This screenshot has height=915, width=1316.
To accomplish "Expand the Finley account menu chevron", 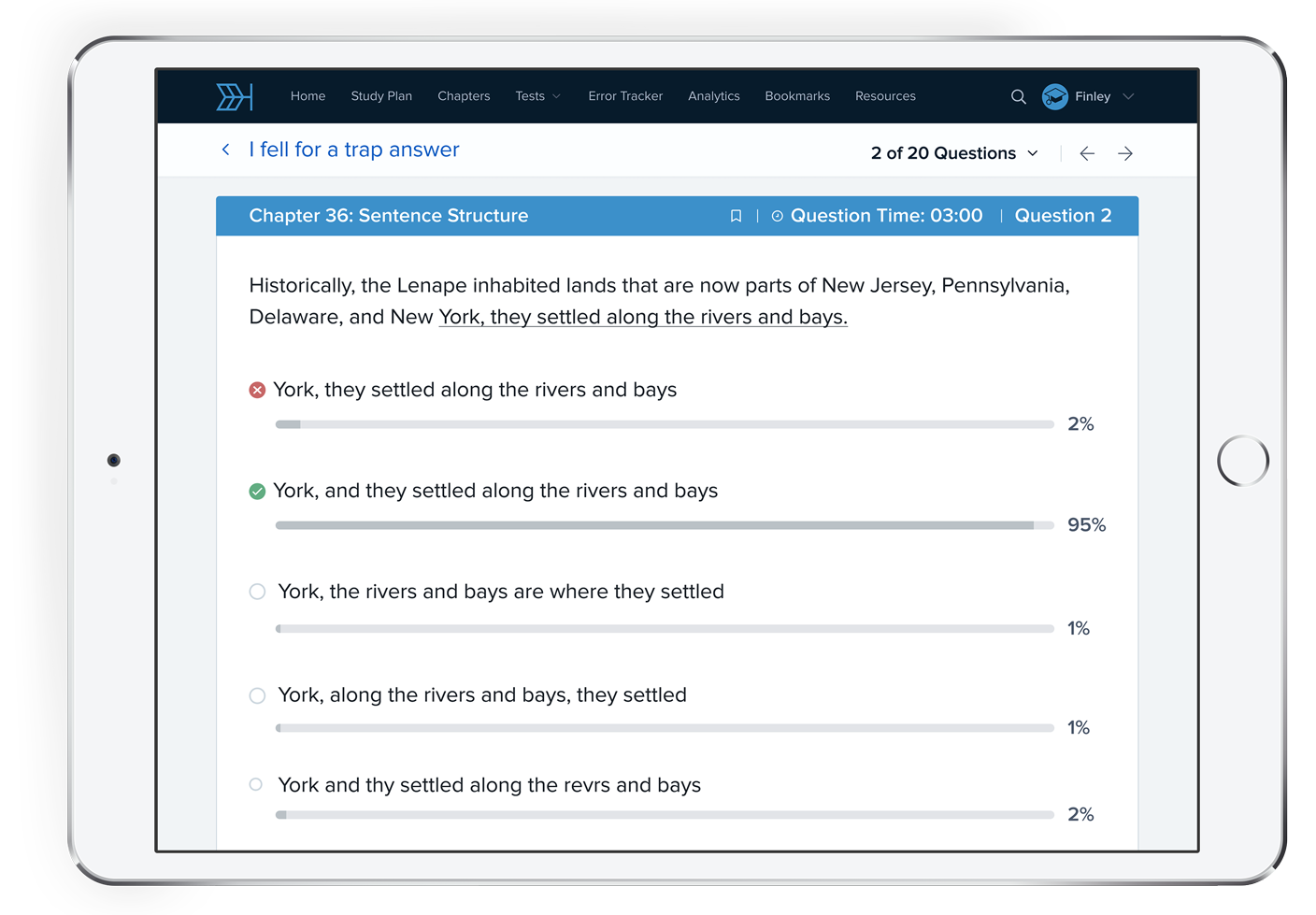I will (x=1128, y=96).
